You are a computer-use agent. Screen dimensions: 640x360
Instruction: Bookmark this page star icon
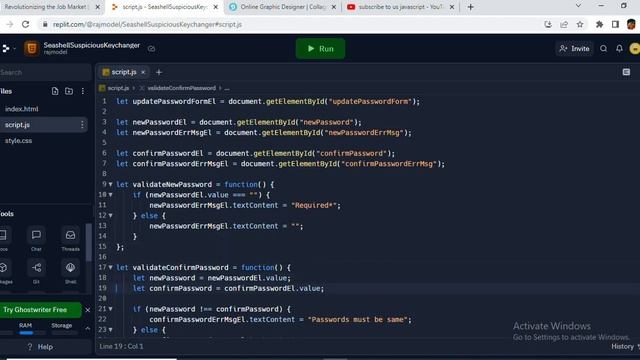click(580, 24)
